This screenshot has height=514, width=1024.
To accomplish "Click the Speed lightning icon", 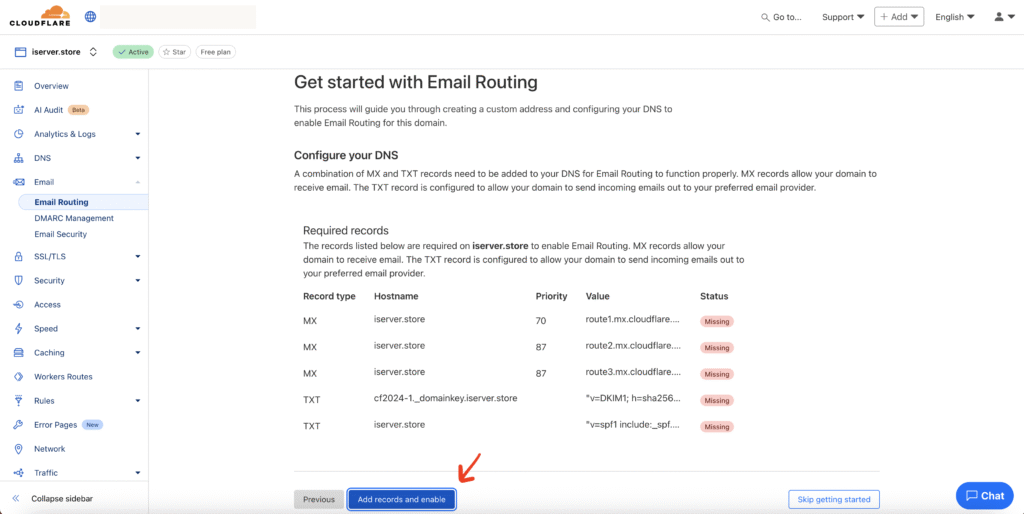I will click(x=19, y=329).
